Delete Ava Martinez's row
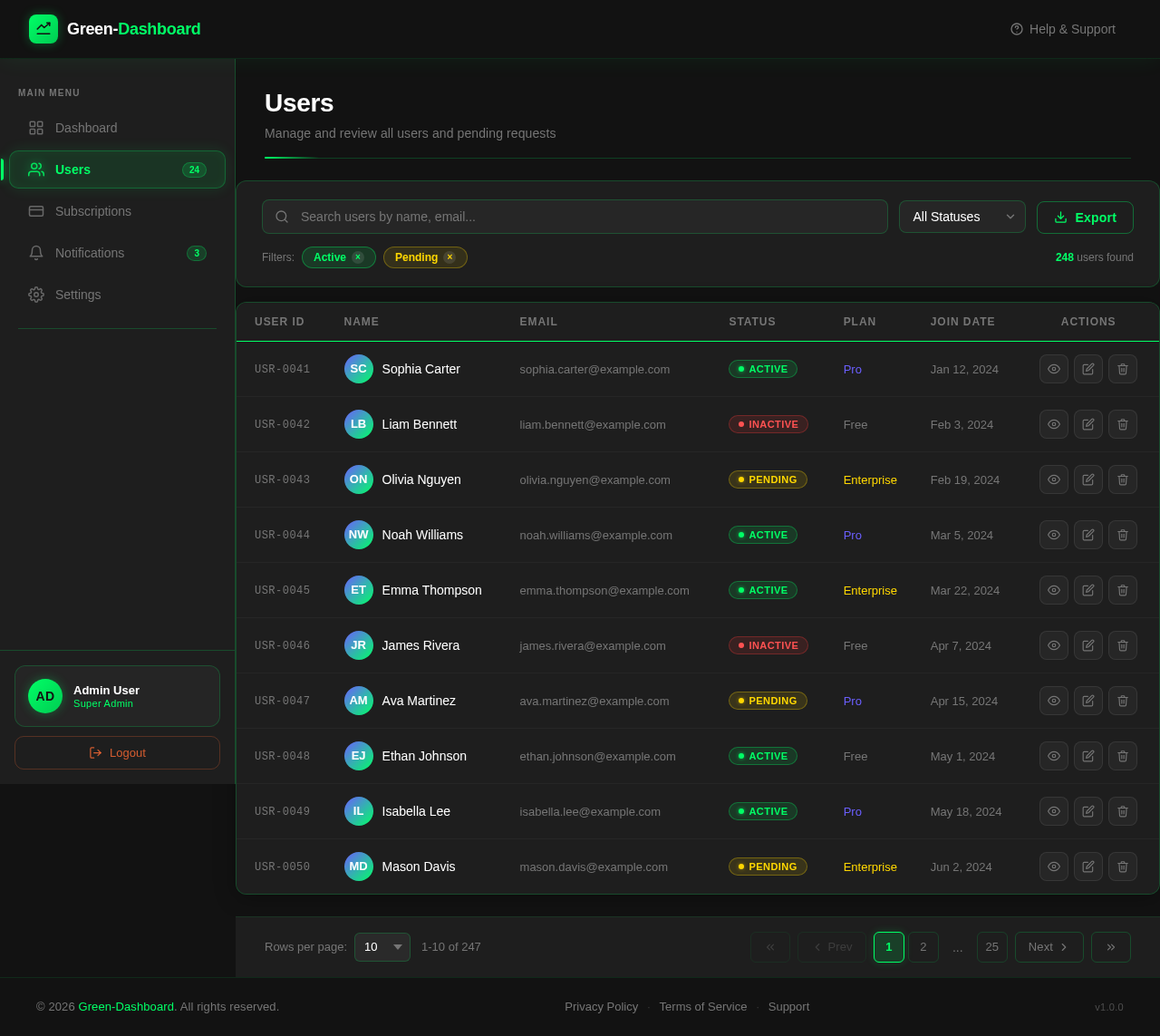The image size is (1160, 1036). pyautogui.click(x=1123, y=701)
